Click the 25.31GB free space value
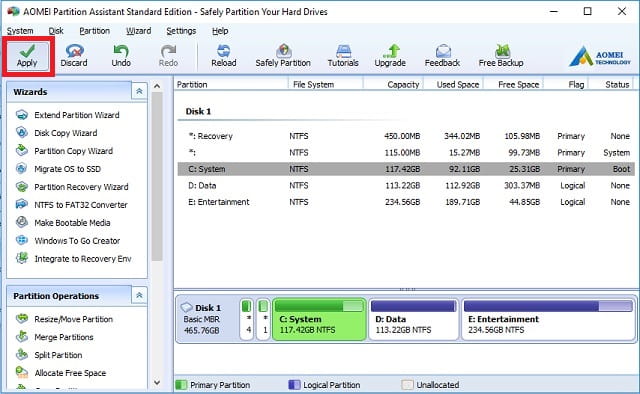The height and width of the screenshot is (394, 640). 524,169
